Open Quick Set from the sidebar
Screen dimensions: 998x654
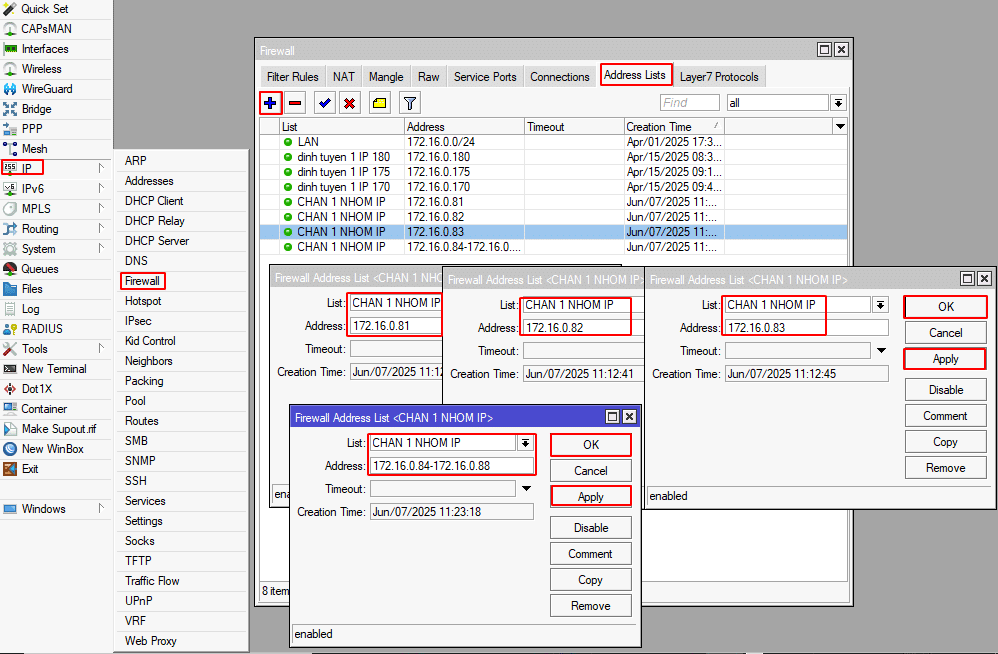[x=56, y=9]
